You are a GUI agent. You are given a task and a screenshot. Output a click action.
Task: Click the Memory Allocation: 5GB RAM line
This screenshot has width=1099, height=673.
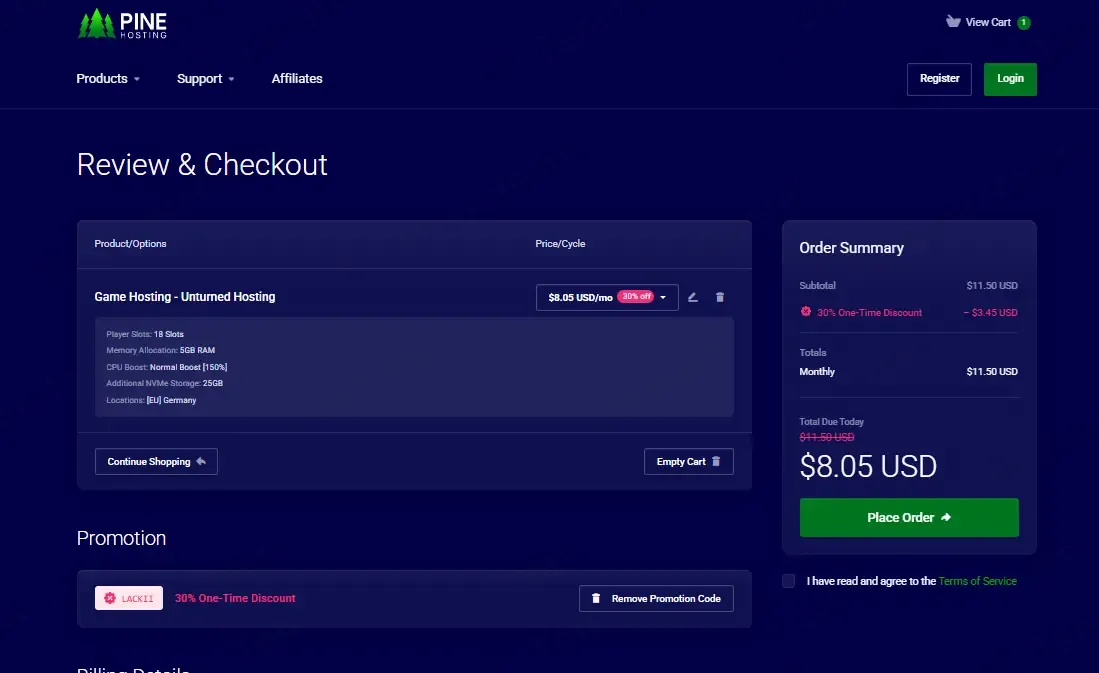pos(161,351)
